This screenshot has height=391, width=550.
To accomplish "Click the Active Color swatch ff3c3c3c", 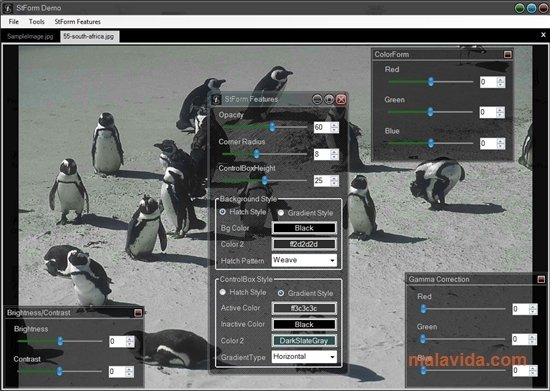I will (x=304, y=308).
